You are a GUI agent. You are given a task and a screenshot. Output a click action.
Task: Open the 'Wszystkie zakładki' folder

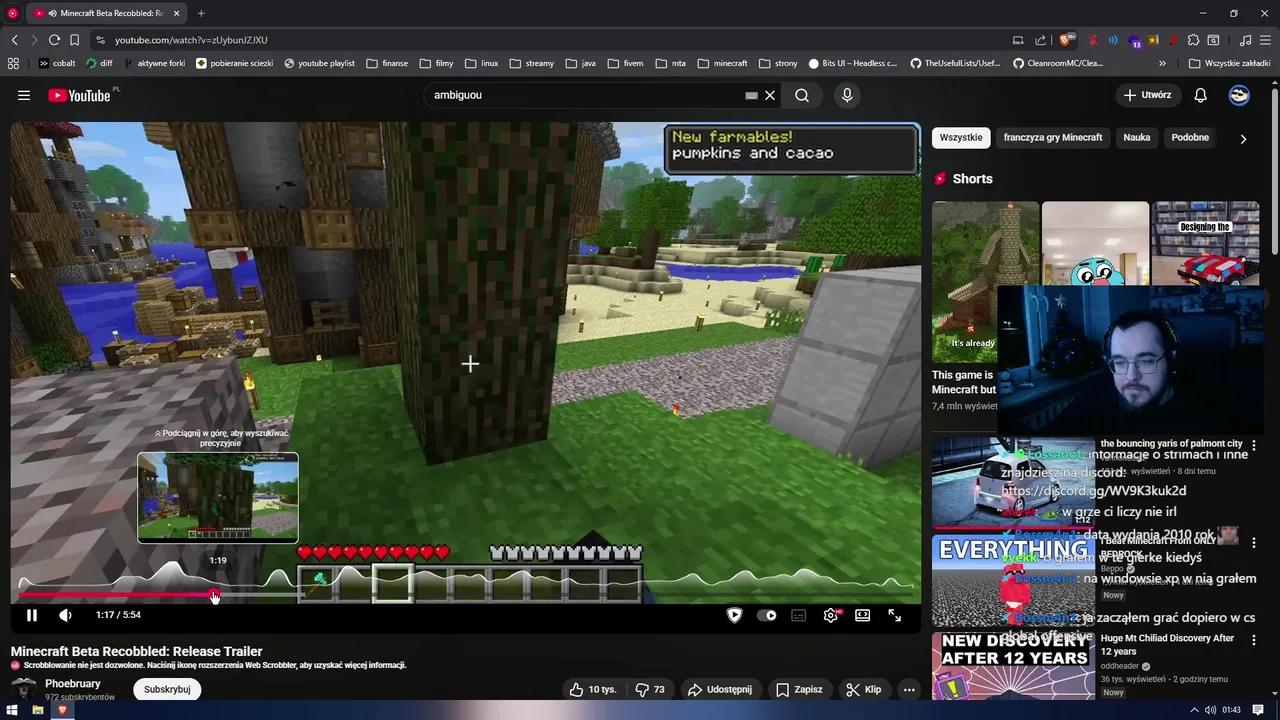[x=1229, y=63]
